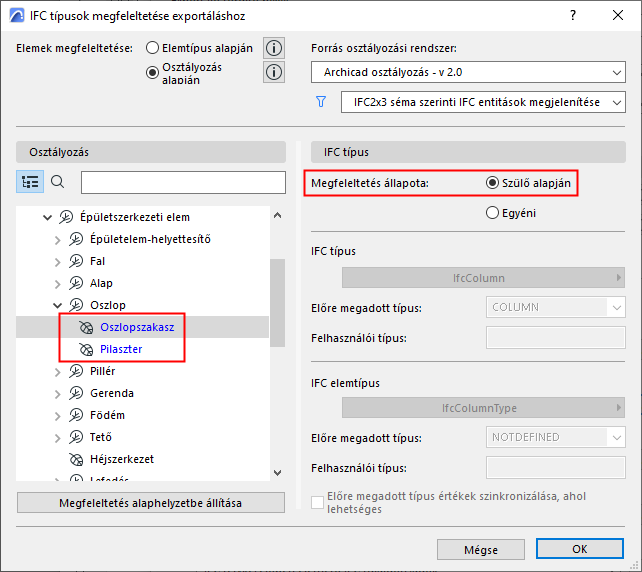The width and height of the screenshot is (642, 572).
Task: Collapse the Oszlop tree node
Action: point(57,305)
